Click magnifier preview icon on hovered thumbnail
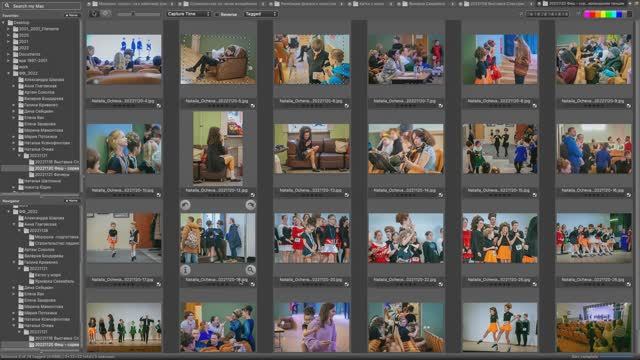Screen dimensions: 640x360 pos(251,270)
